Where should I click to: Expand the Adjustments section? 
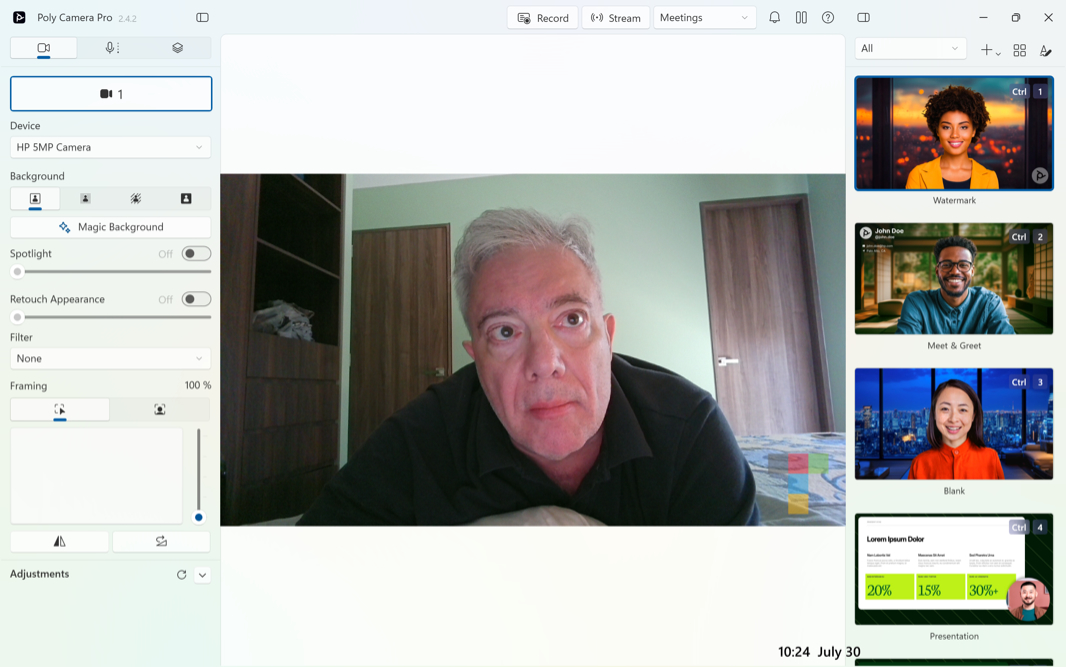[202, 575]
